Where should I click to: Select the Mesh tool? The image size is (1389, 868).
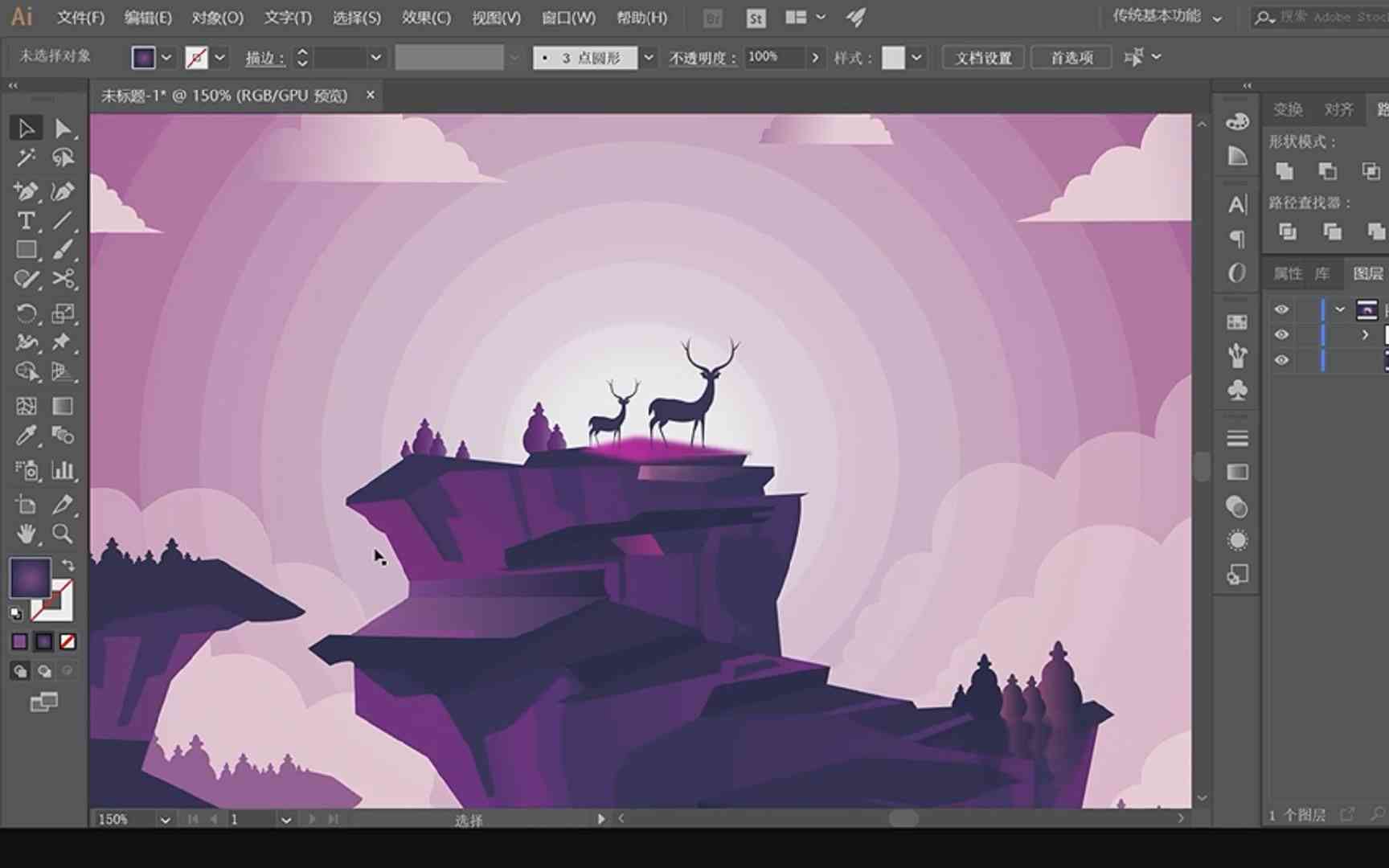click(x=26, y=406)
